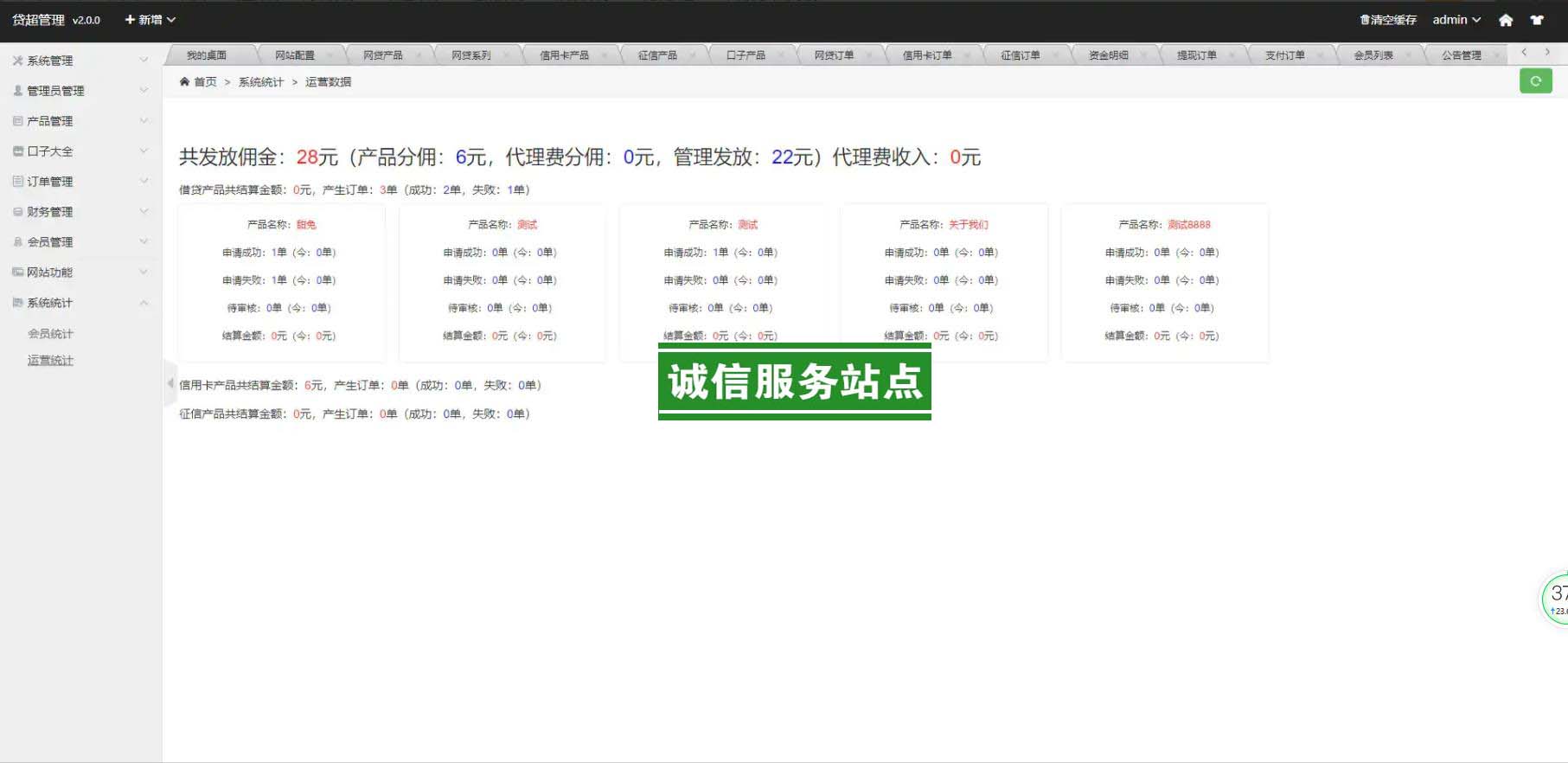This screenshot has width=1568, height=763.
Task: Collapse the sidebar with the side handle
Action: coord(170,383)
